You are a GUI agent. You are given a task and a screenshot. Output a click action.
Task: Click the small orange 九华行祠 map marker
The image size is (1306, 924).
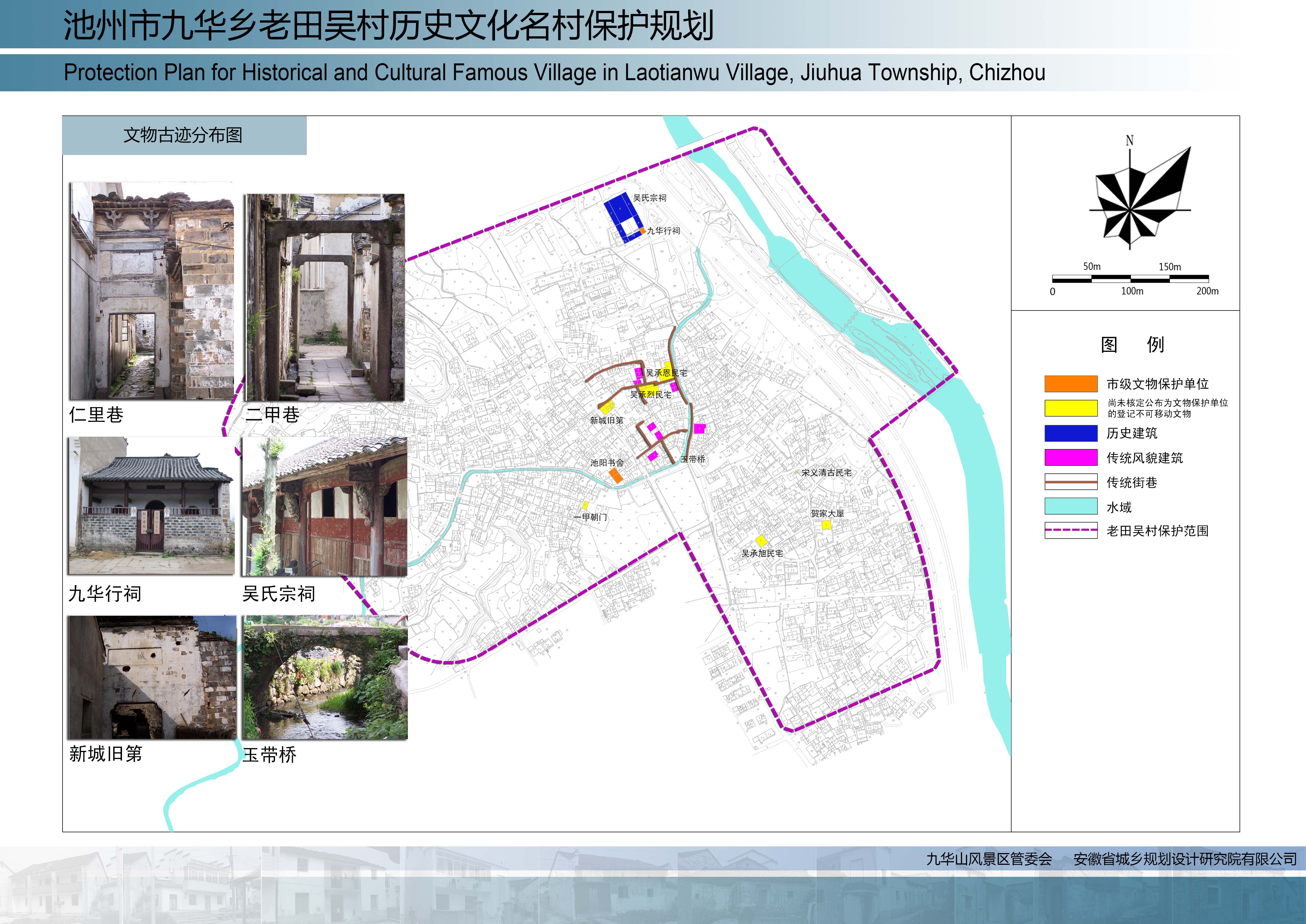(642, 231)
